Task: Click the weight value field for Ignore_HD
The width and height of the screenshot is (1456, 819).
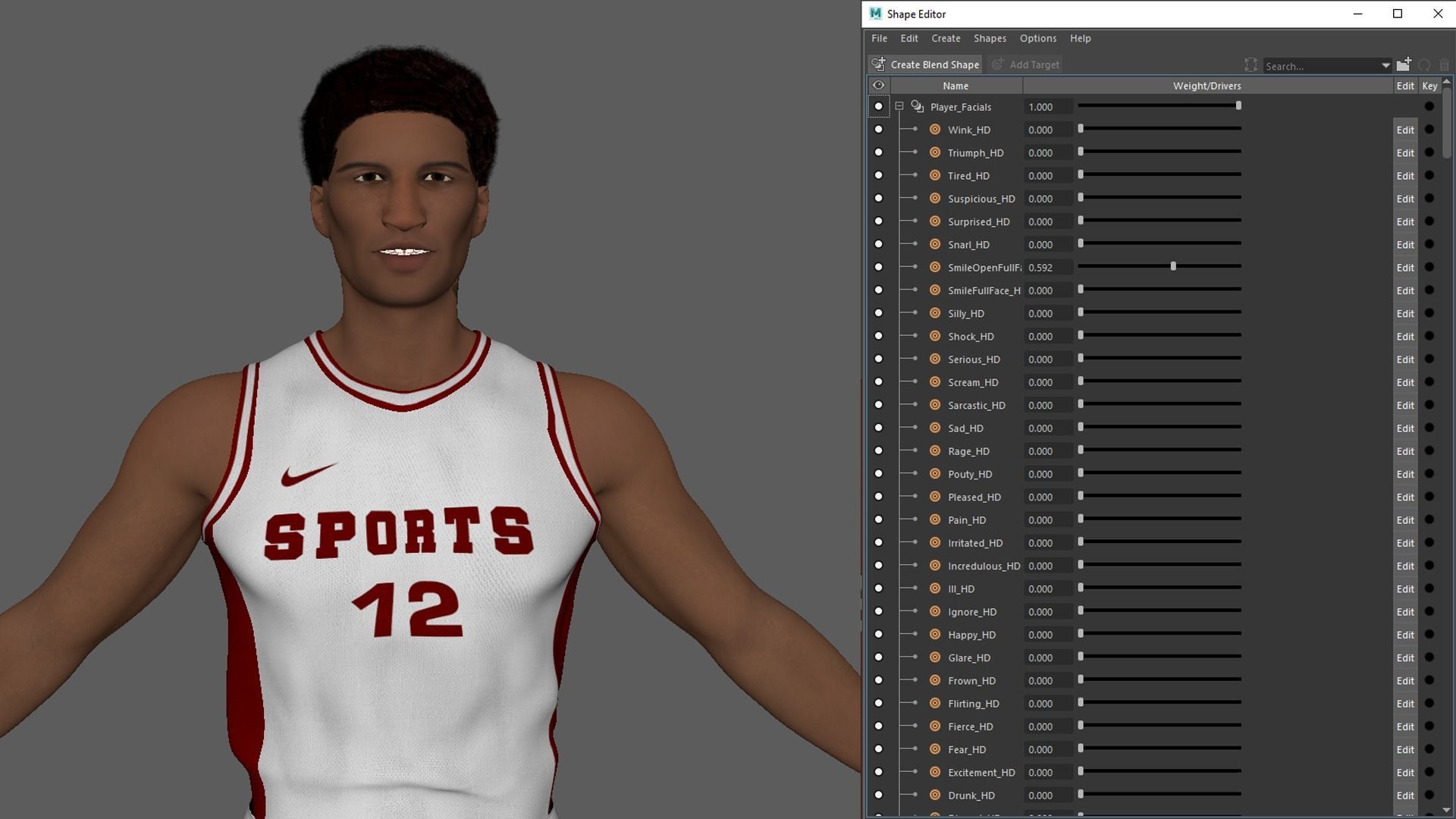Action: [x=1048, y=611]
